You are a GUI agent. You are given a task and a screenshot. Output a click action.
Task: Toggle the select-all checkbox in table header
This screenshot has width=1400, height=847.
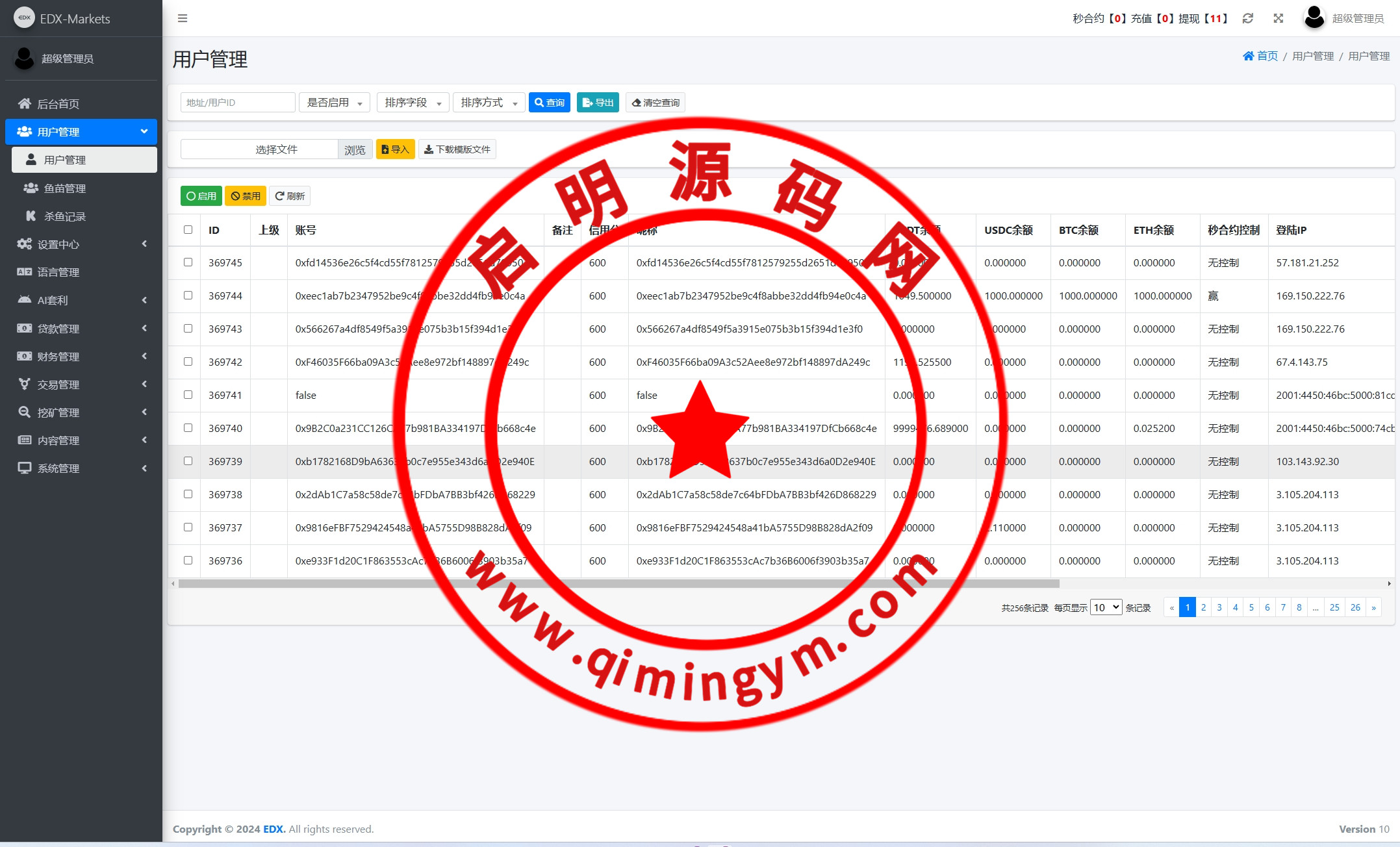[188, 229]
